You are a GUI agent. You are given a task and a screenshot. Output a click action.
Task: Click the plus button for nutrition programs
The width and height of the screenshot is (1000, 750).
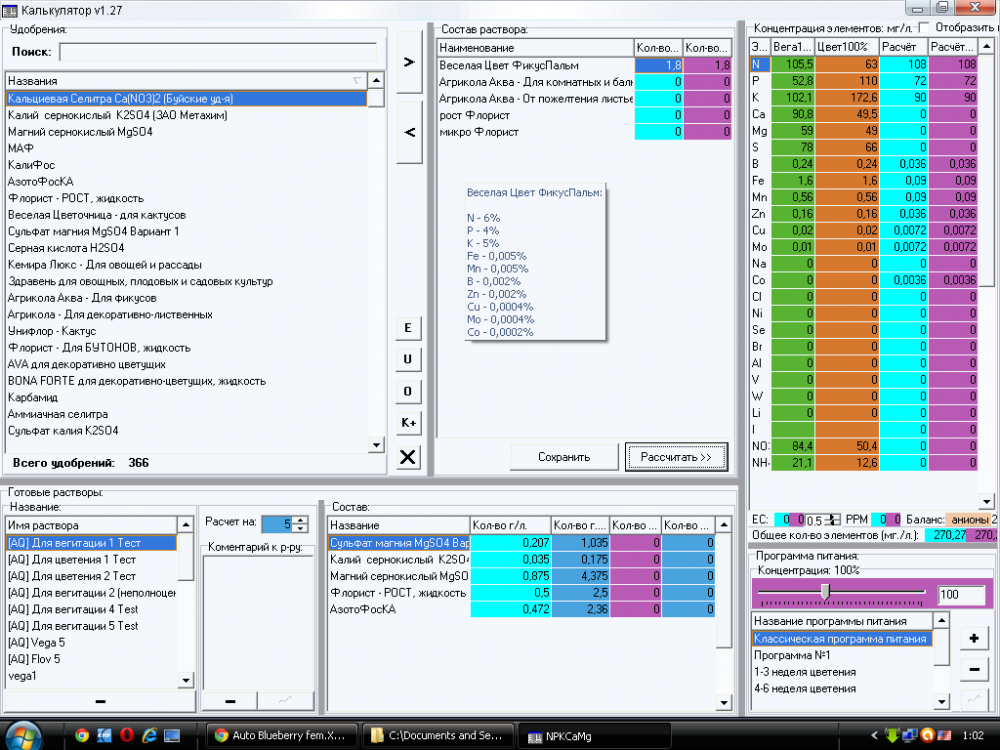[974, 638]
